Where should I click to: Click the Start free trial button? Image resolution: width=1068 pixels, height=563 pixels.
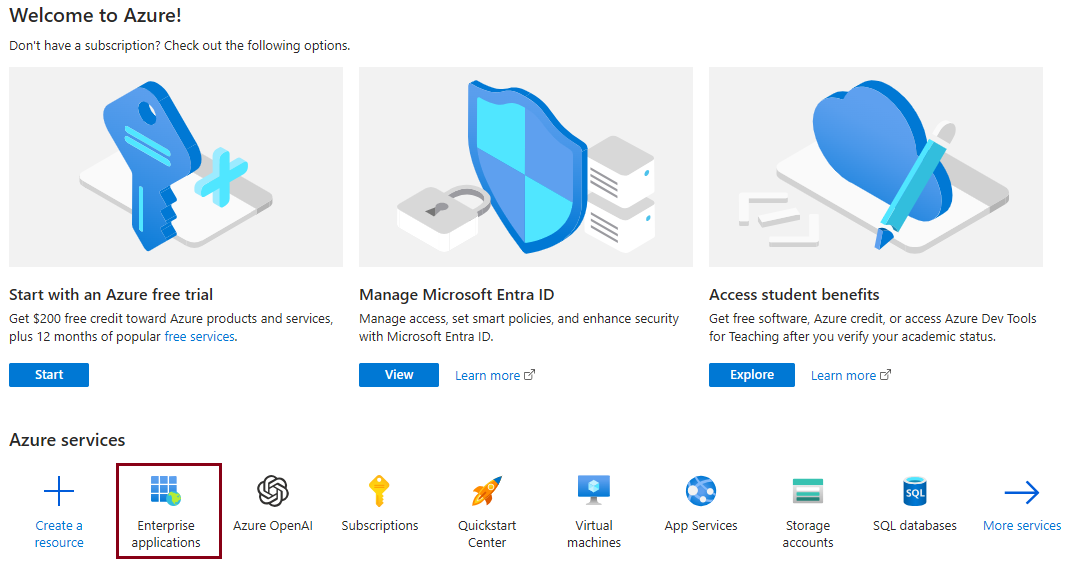coord(49,375)
